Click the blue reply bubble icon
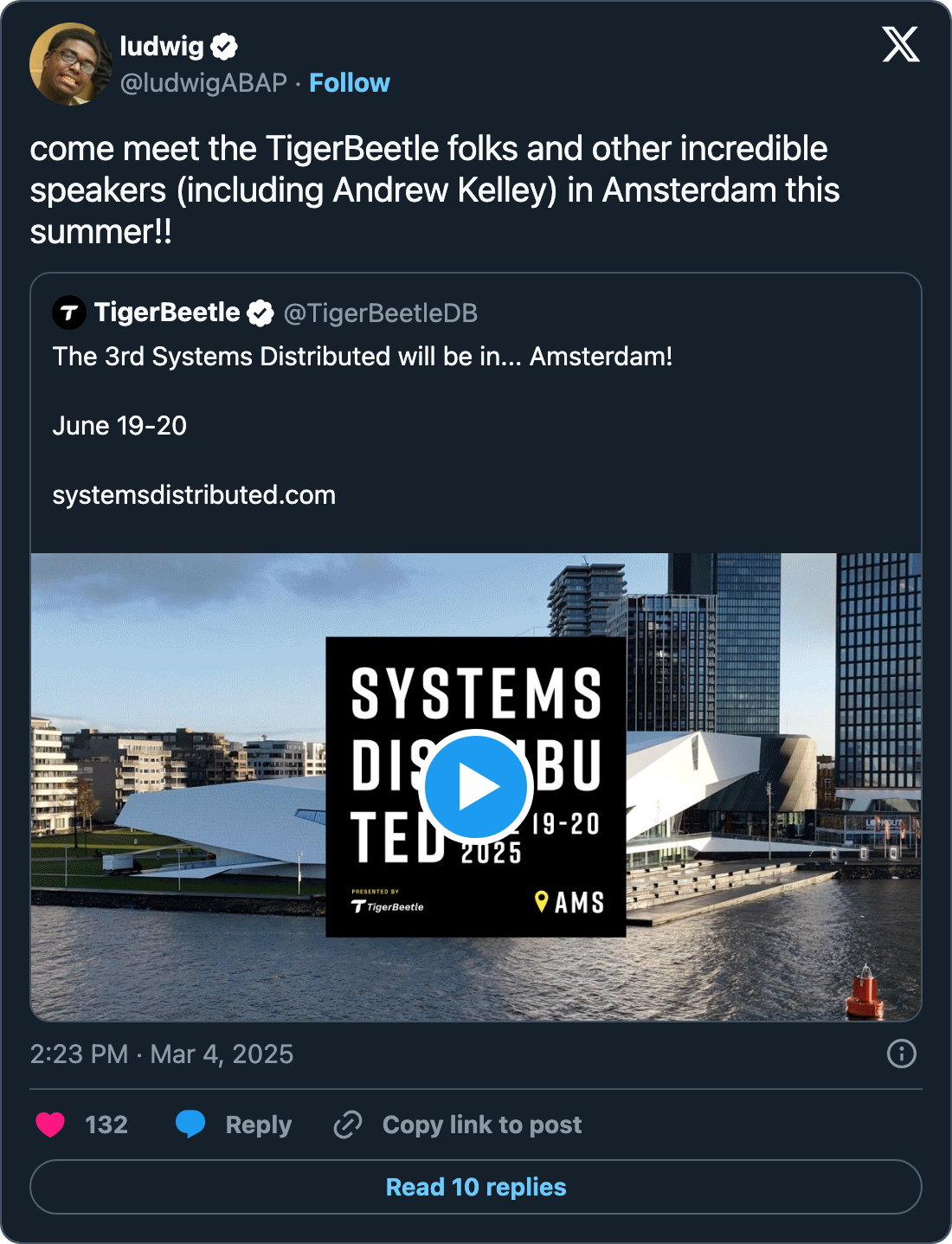 [x=190, y=1124]
